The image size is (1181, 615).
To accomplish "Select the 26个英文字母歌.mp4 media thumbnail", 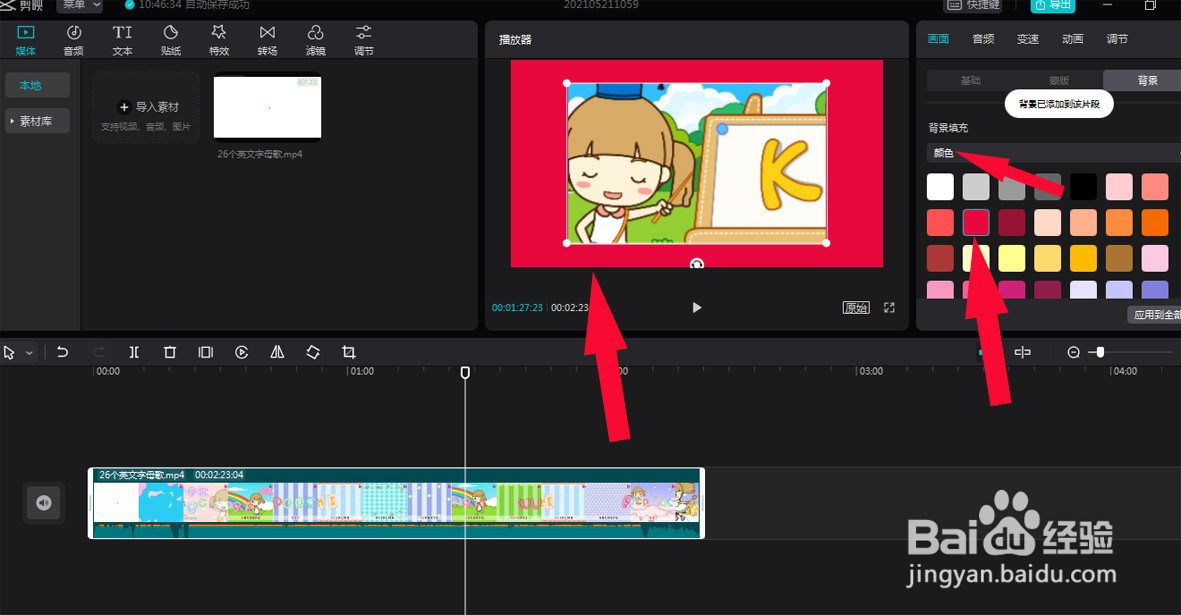I will (267, 108).
